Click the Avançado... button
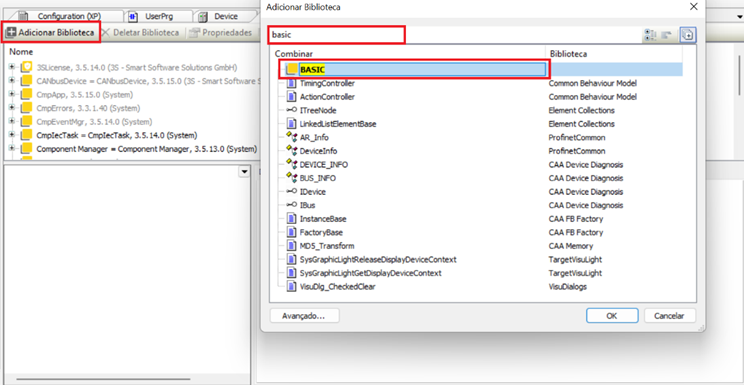 coord(304,316)
